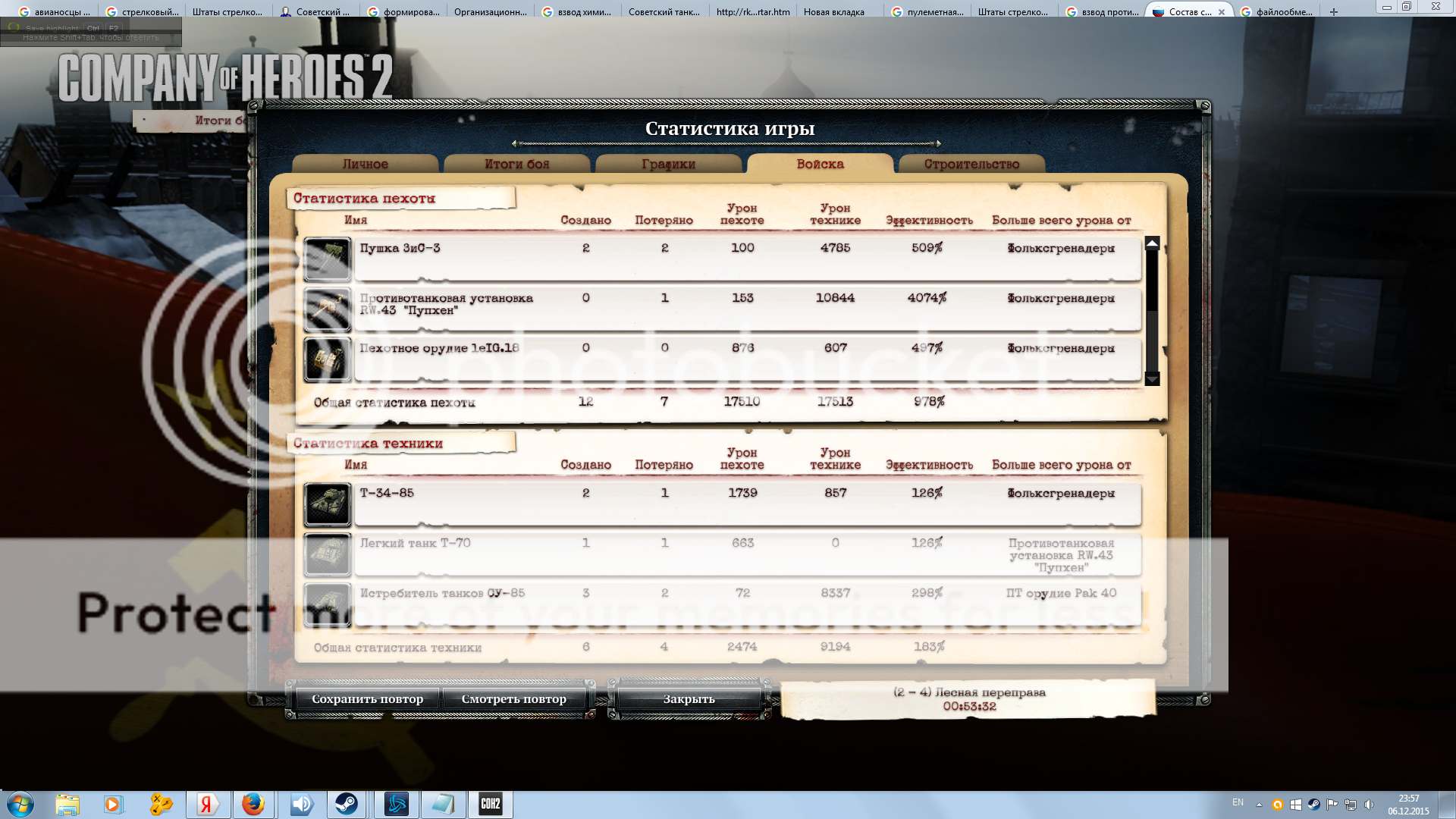
Task: Click the T-70 light tank portrait
Action: pyautogui.click(x=328, y=554)
